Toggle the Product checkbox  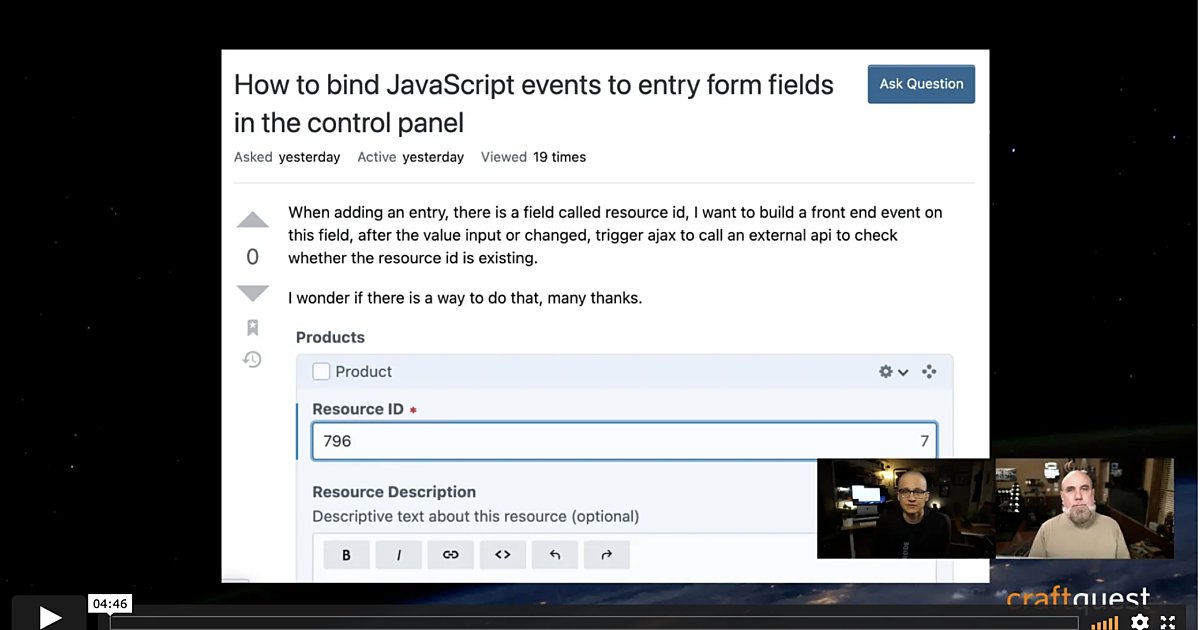pos(321,371)
